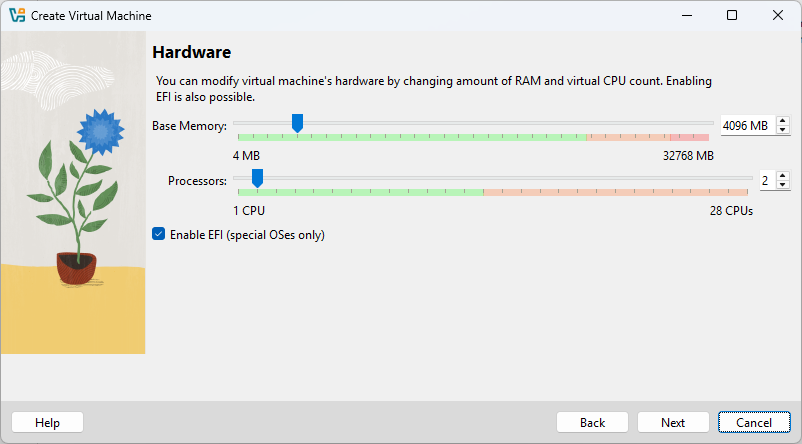Click the blue flower illustration
The image size is (802, 444).
click(101, 132)
